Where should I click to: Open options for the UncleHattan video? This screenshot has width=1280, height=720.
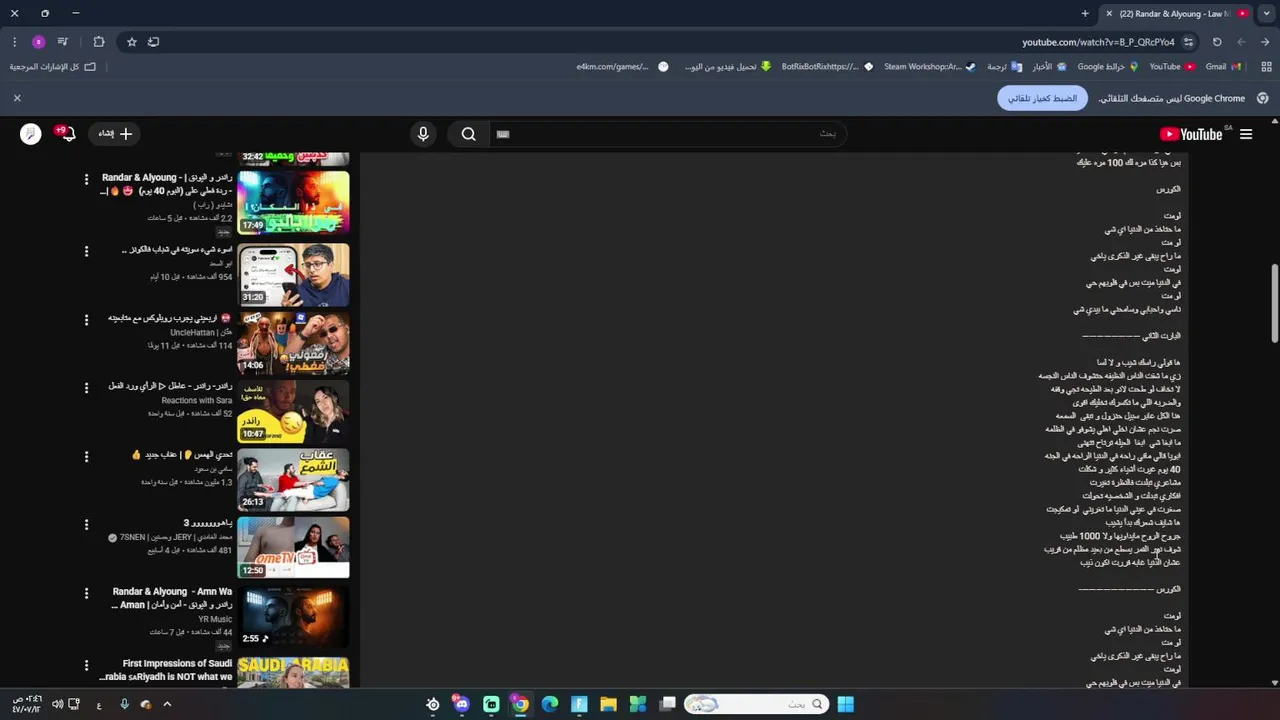[86, 320]
